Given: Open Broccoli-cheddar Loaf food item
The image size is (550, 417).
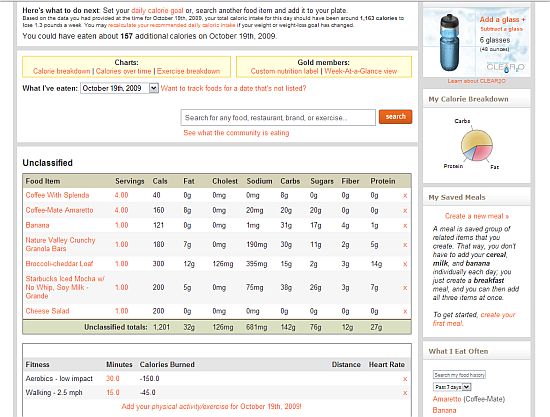Looking at the screenshot, I should [x=59, y=264].
